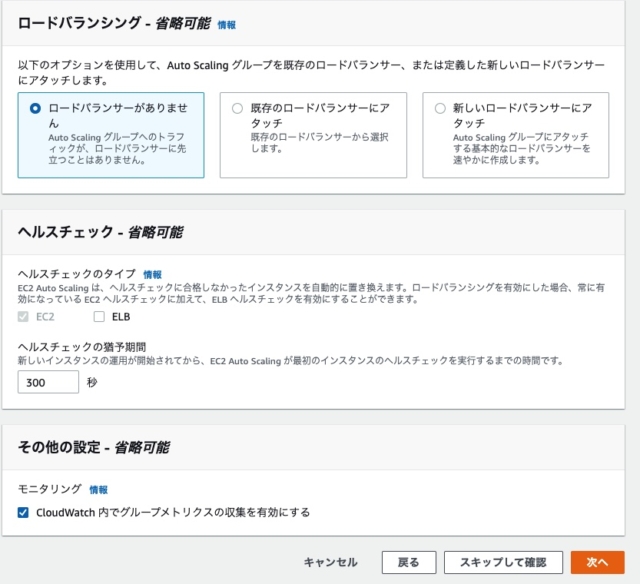Viewport: 640px width, 584px height.
Task: Click the health check grace period field
Action: (48, 382)
